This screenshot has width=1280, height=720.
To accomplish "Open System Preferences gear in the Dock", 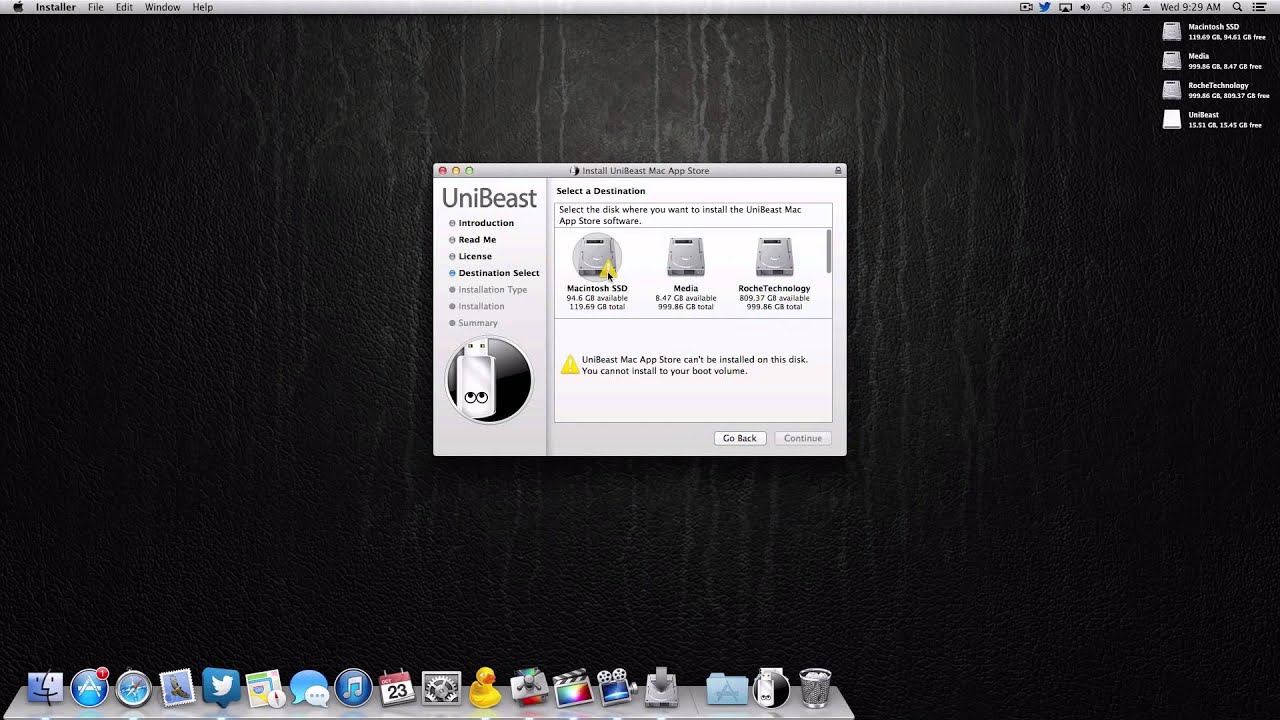I will (441, 688).
